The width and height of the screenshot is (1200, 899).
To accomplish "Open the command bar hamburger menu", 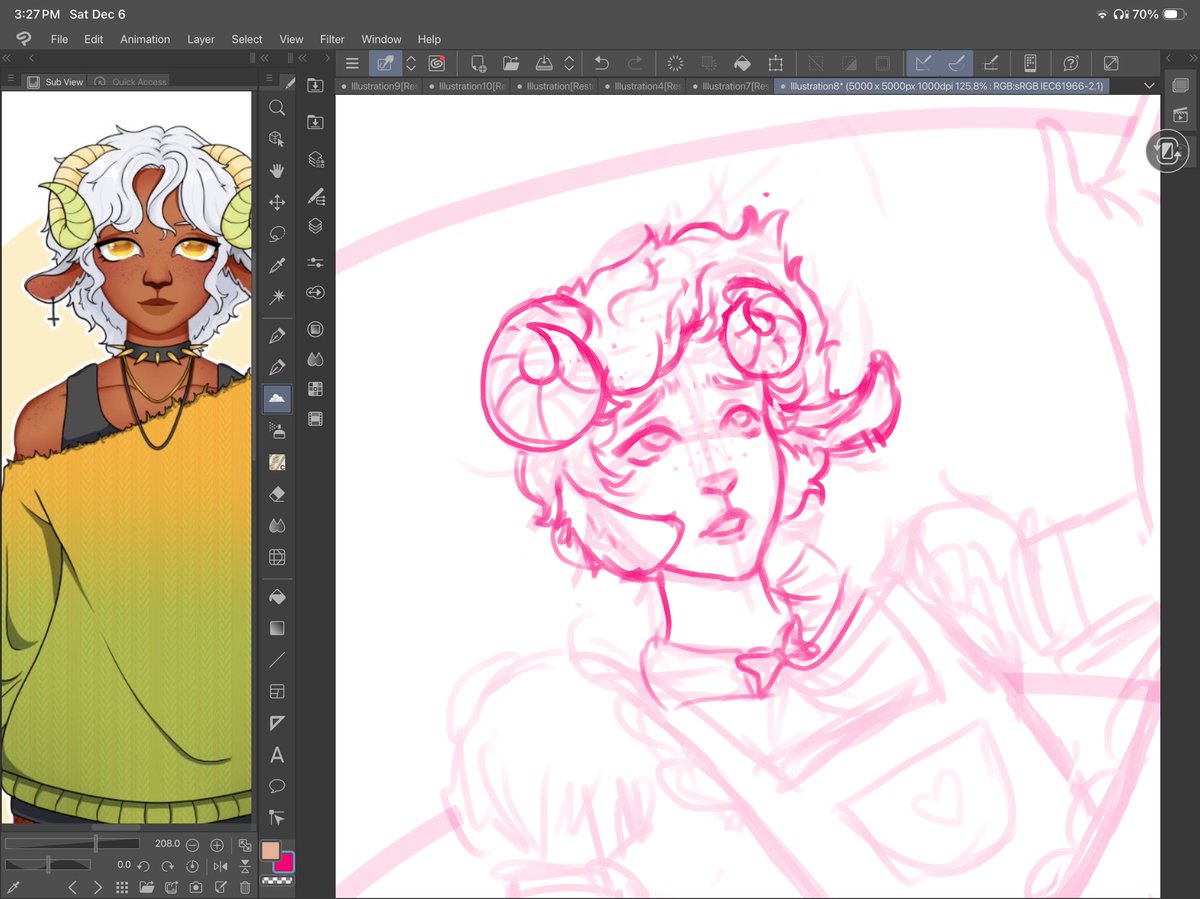I will [x=351, y=64].
